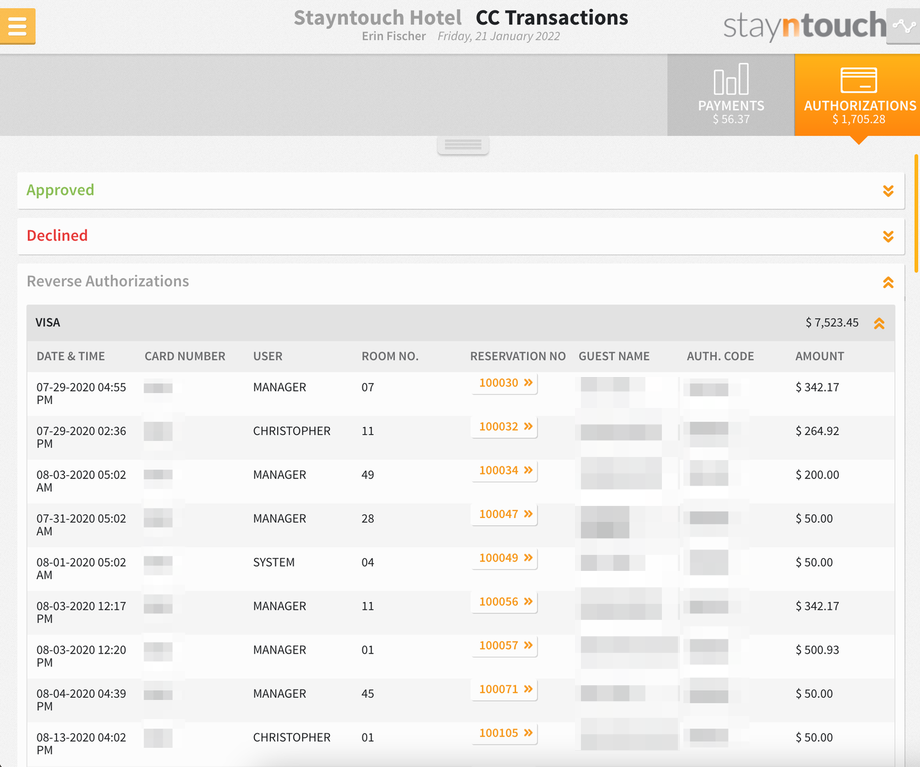Select the 08-01-2020 05:02 AM date cell

tap(81, 569)
